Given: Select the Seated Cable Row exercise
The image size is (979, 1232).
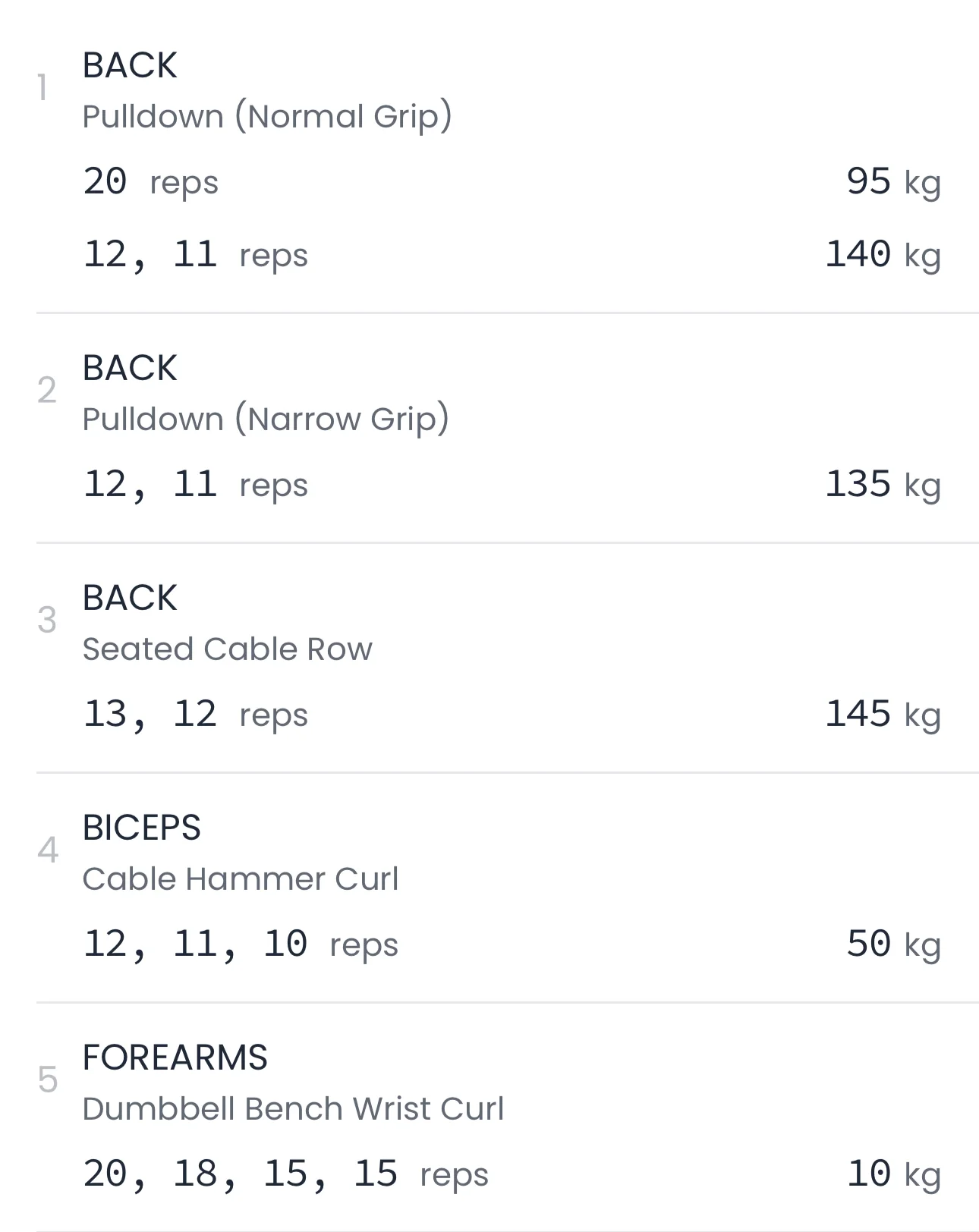Looking at the screenshot, I should pos(227,649).
